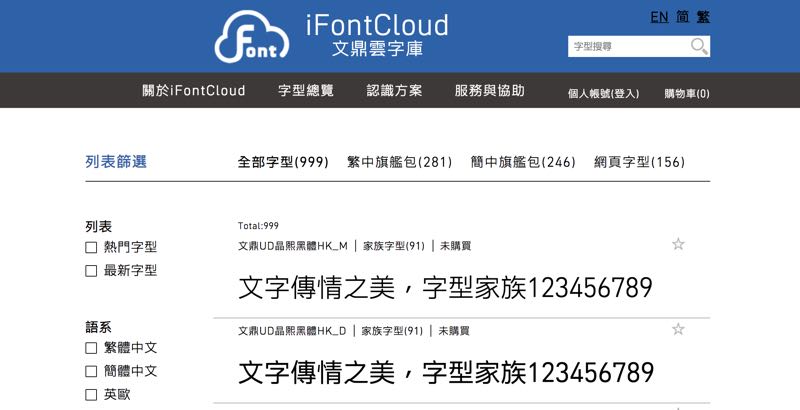This screenshot has height=410, width=800.
Task: Open 認識方案 menu
Action: [x=394, y=91]
